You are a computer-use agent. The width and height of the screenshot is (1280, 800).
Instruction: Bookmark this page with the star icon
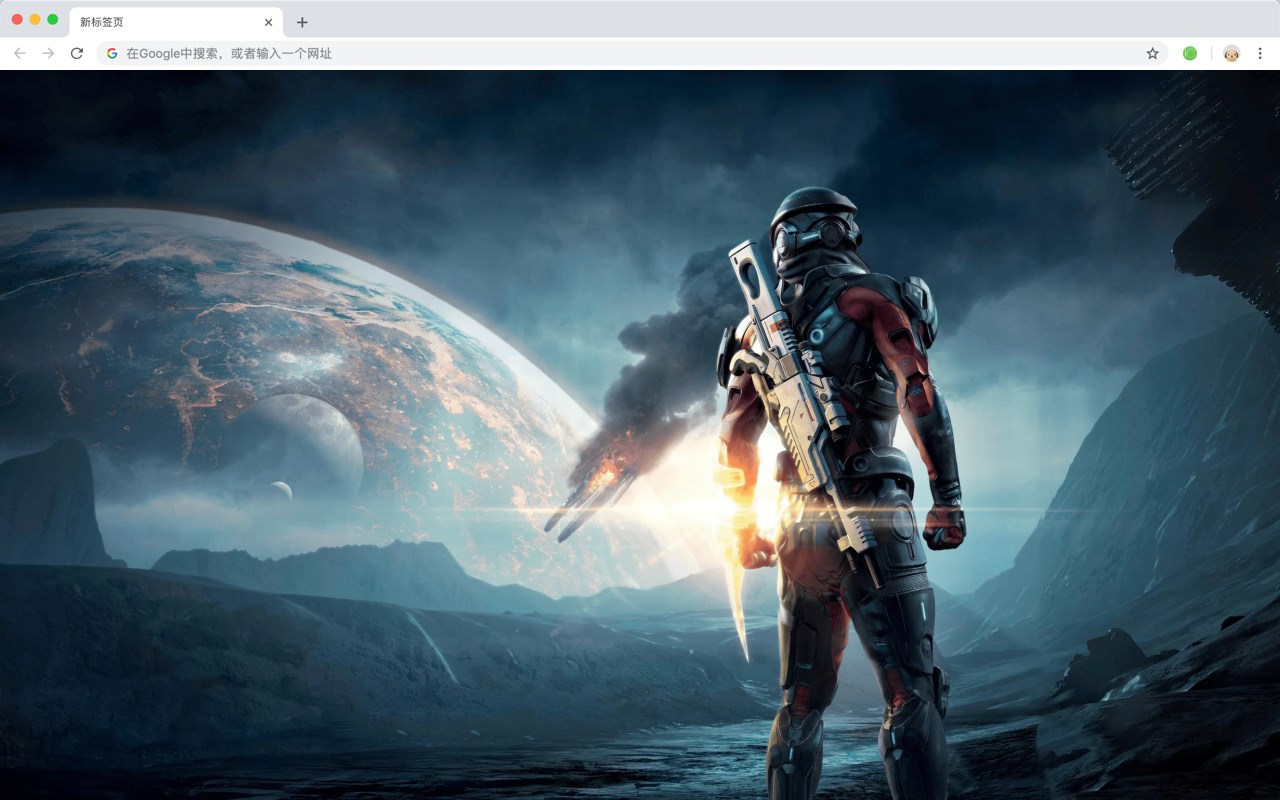1152,53
